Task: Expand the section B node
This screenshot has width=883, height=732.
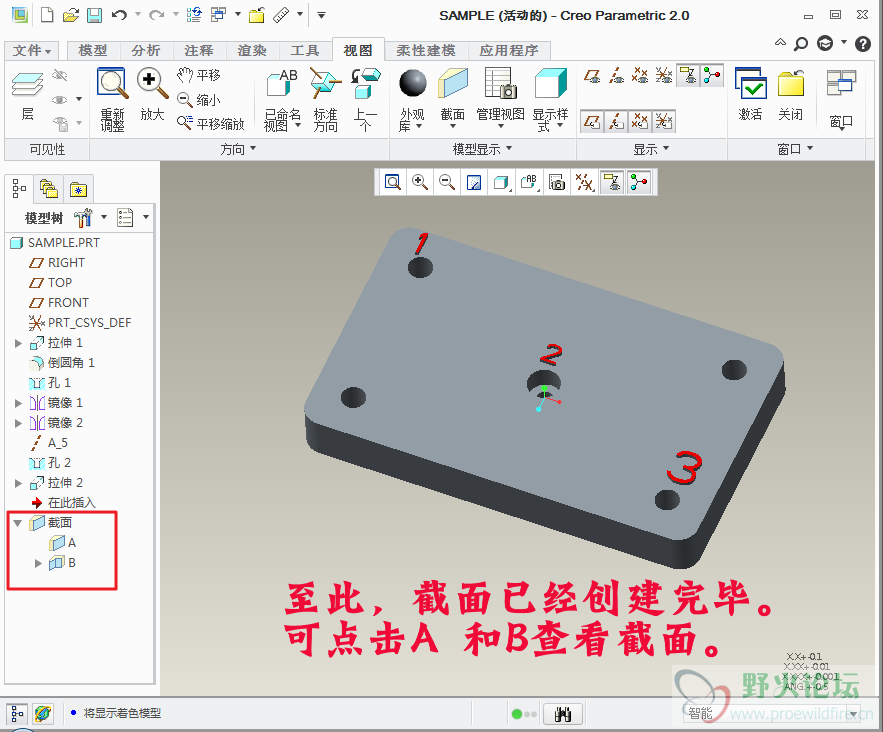Action: pyautogui.click(x=38, y=563)
